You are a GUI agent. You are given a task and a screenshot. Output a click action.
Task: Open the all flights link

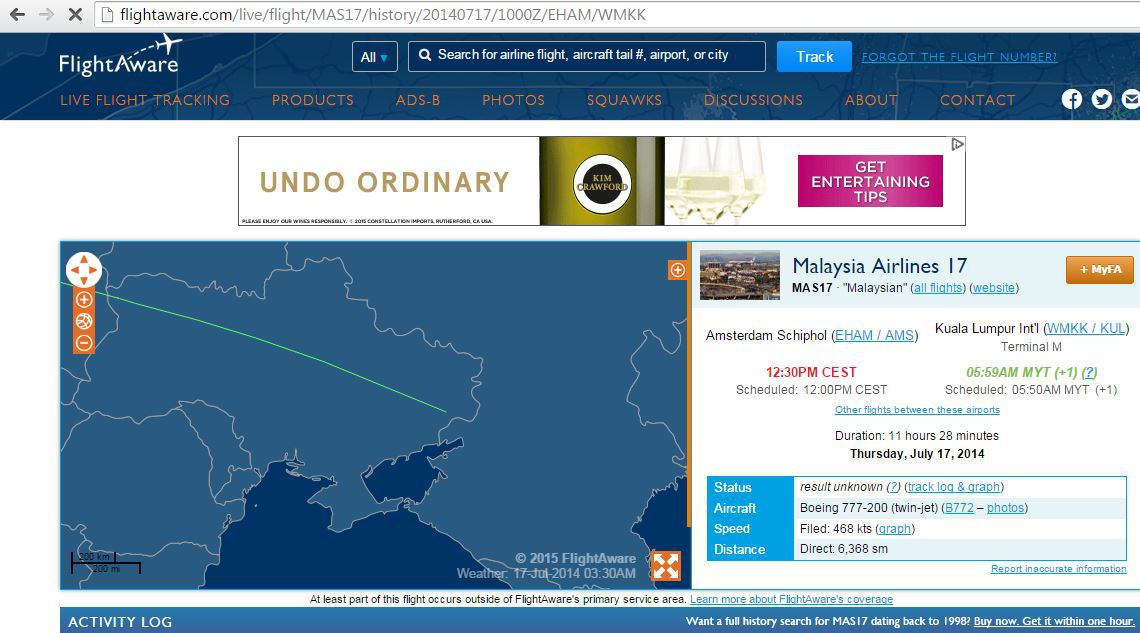(x=938, y=288)
